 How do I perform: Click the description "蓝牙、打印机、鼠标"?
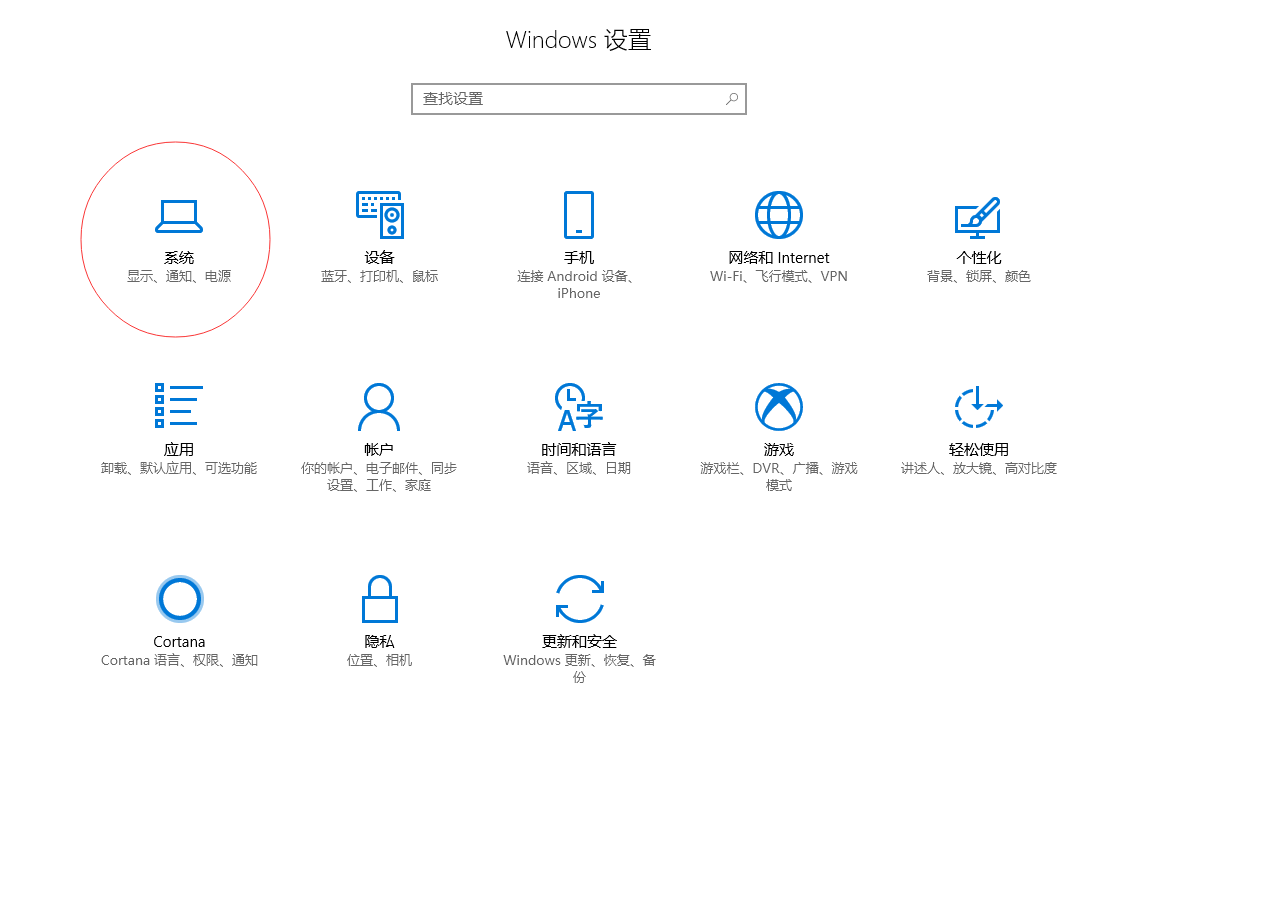click(379, 276)
